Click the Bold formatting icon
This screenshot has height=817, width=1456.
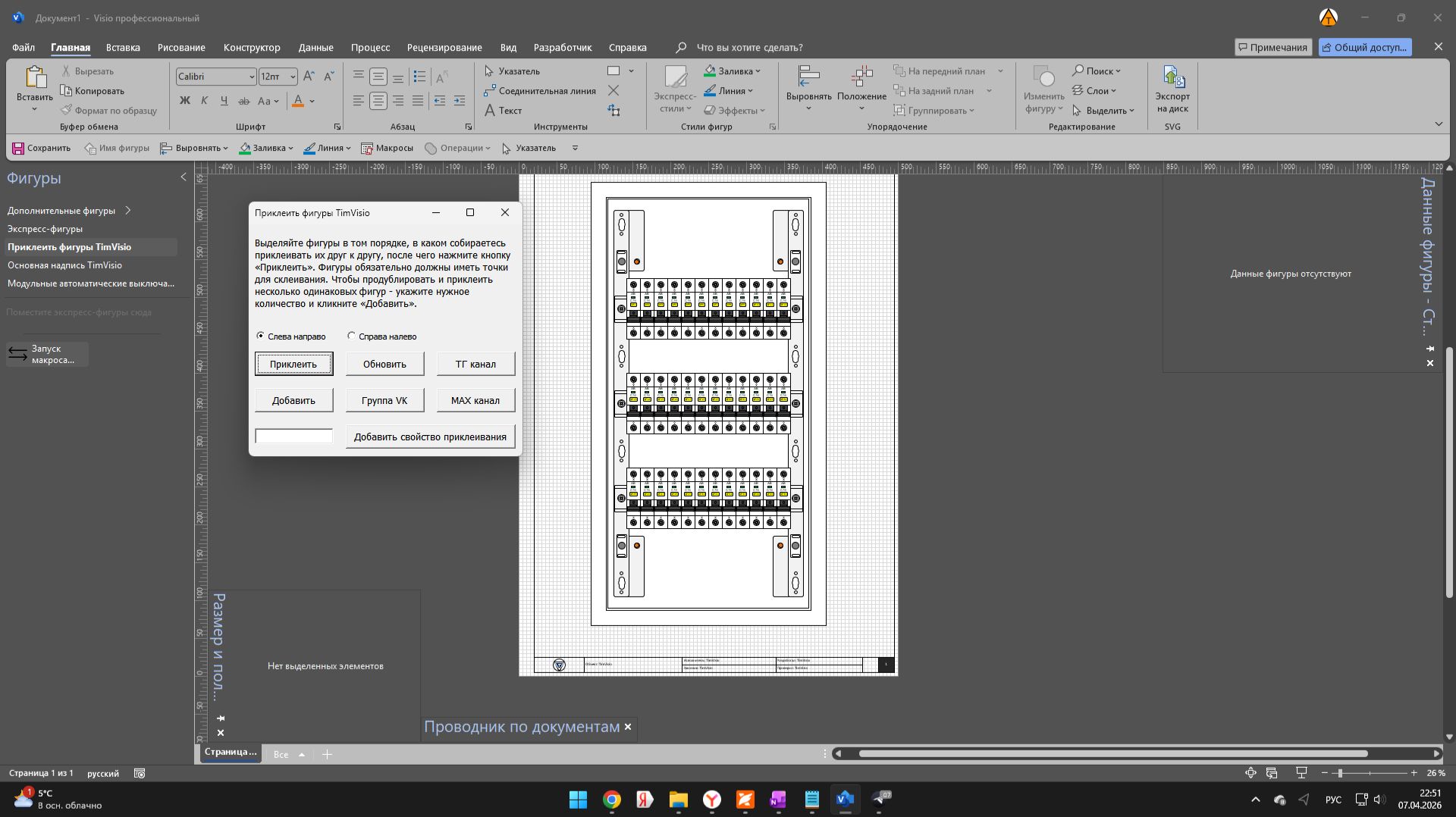[184, 101]
